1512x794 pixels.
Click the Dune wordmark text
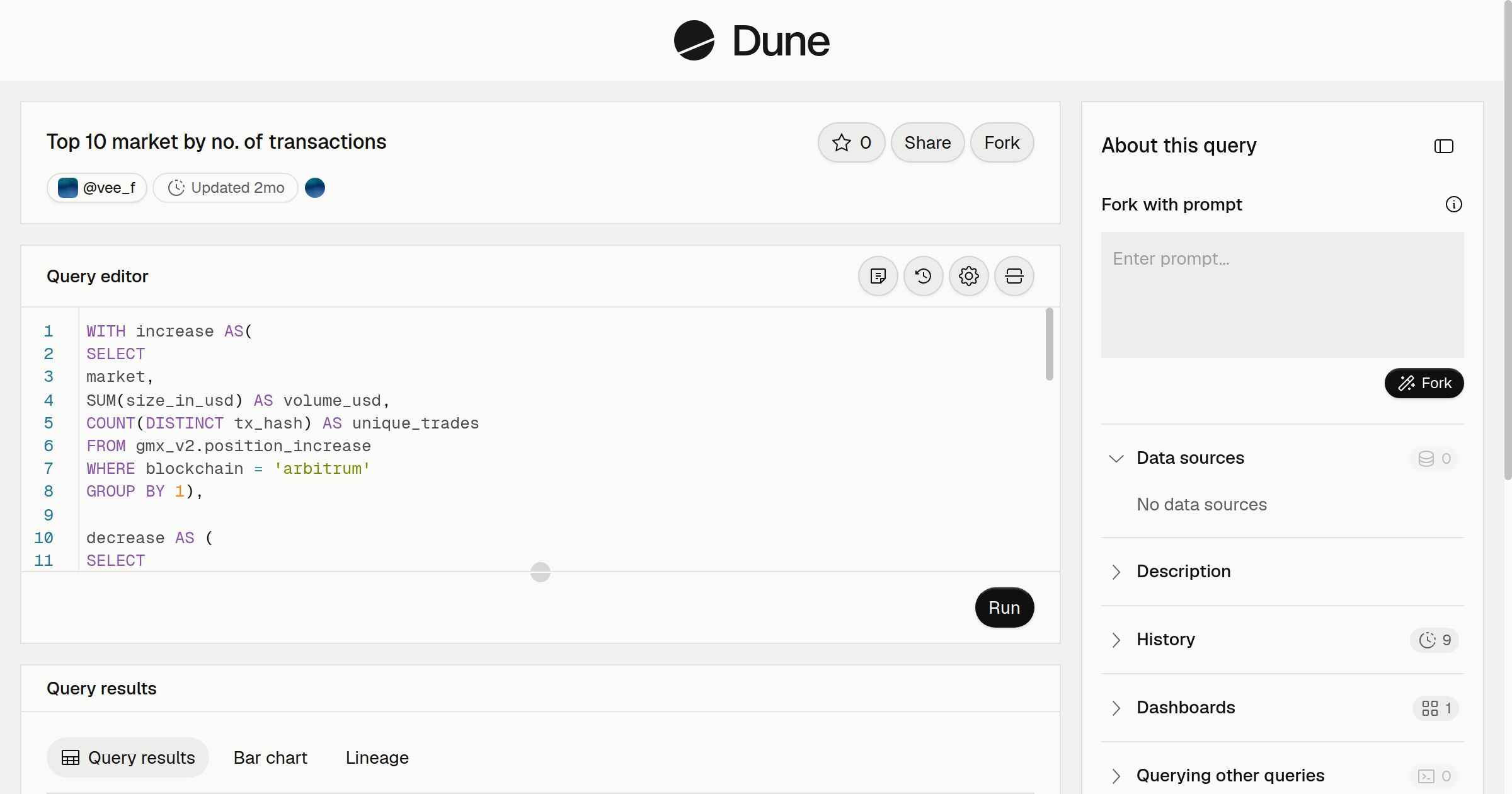pyautogui.click(x=781, y=42)
